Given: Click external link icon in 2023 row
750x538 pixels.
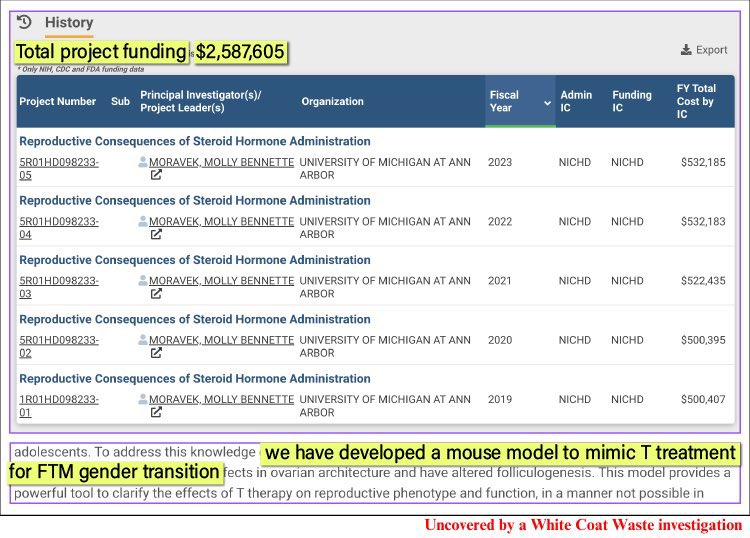Looking at the screenshot, I should tap(156, 175).
